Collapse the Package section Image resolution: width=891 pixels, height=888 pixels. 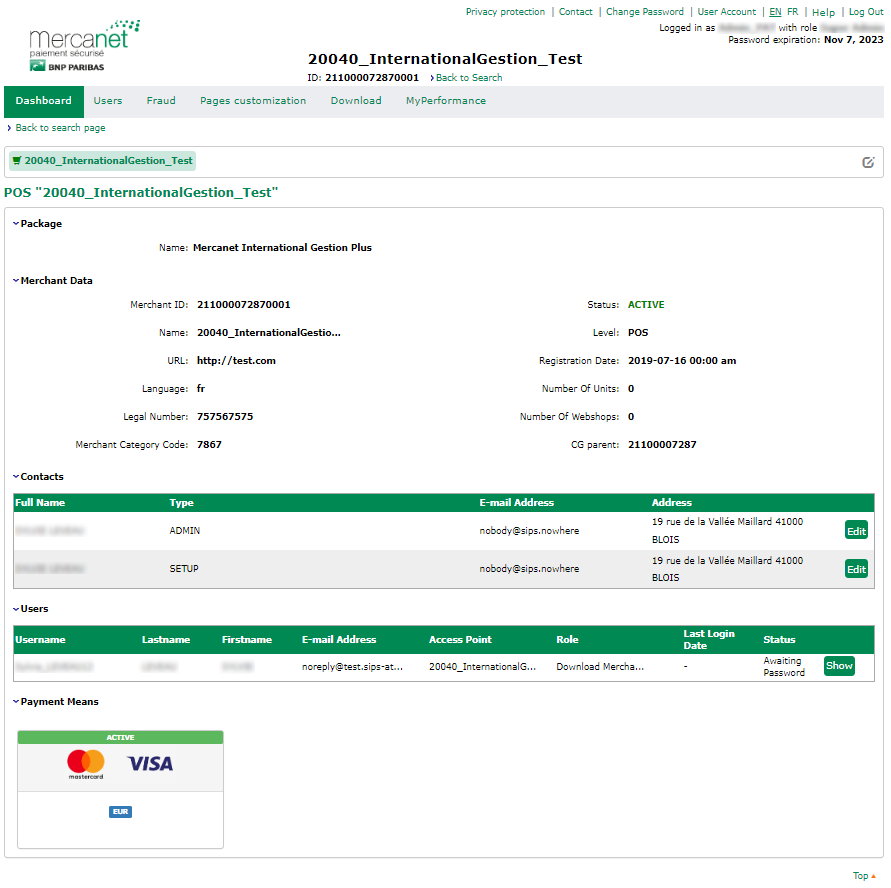(37, 224)
